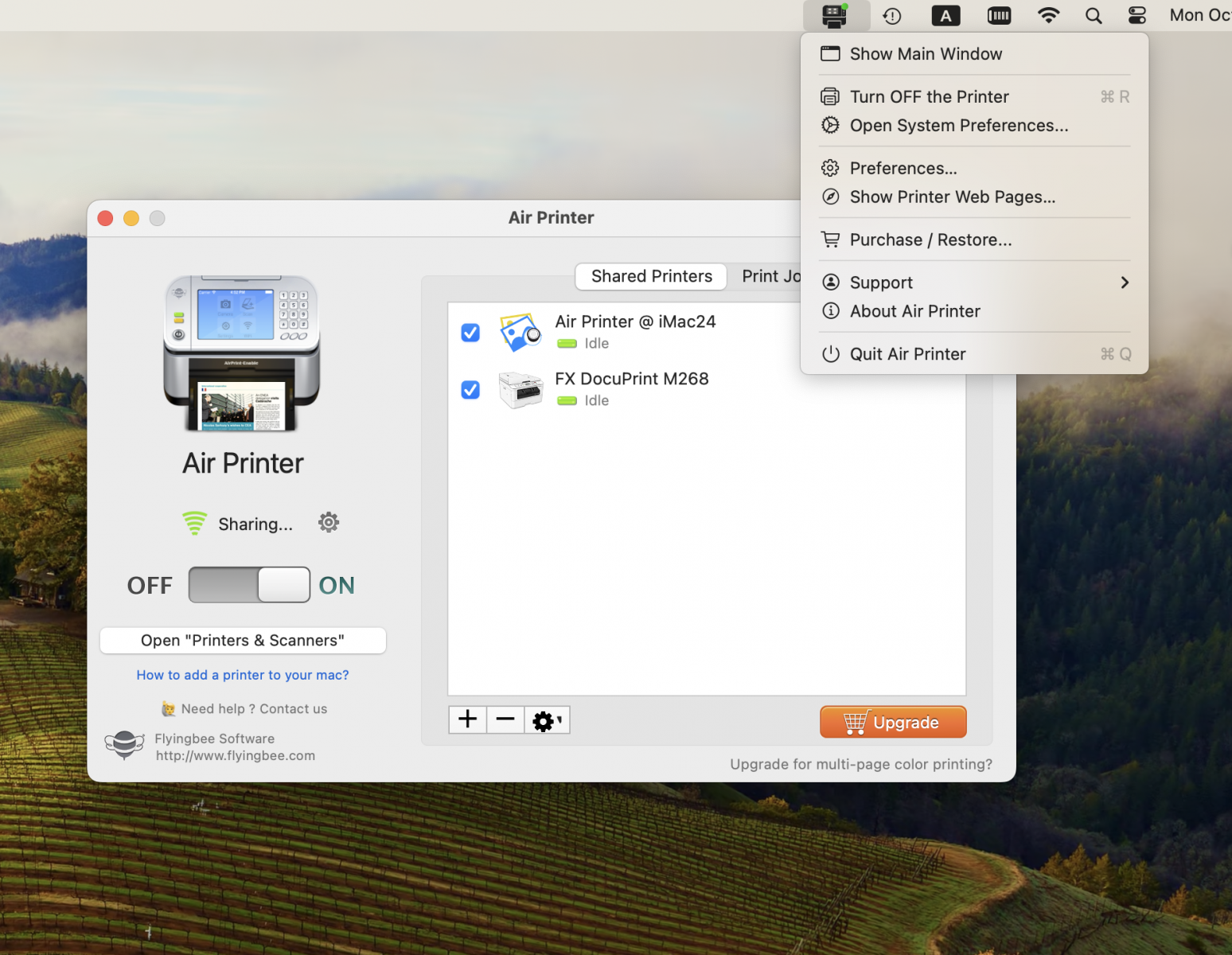The image size is (1232, 955).
Task: Open About Air Printer menu item
Action: (974, 311)
